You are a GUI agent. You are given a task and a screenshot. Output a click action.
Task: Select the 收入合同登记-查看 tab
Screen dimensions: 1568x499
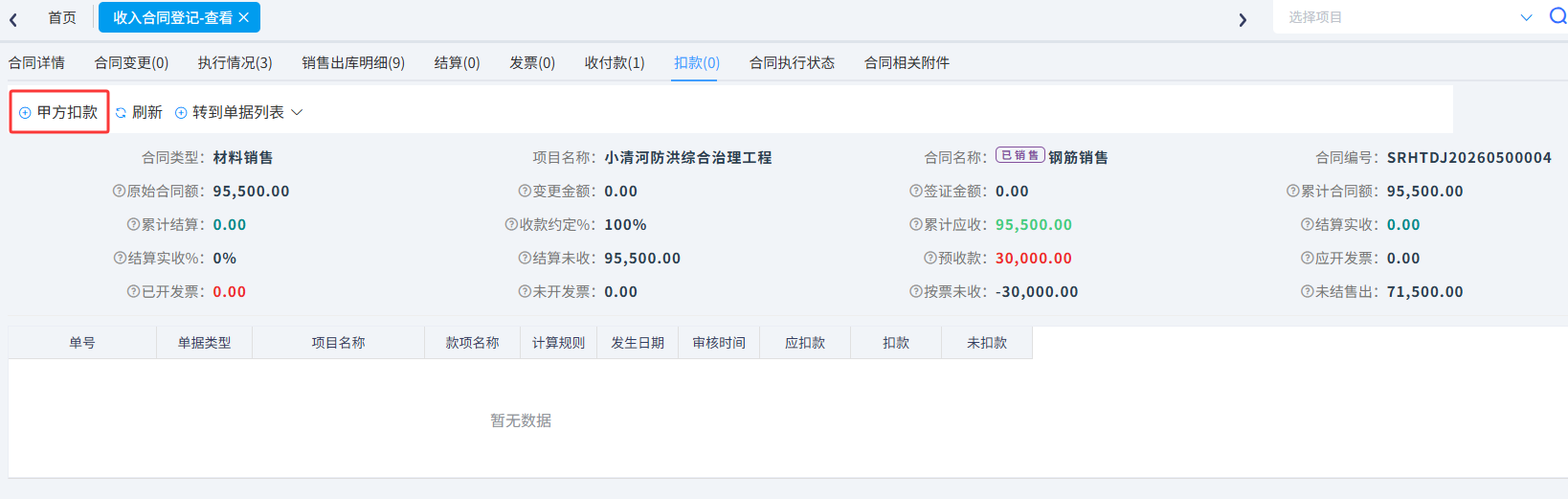pyautogui.click(x=172, y=17)
